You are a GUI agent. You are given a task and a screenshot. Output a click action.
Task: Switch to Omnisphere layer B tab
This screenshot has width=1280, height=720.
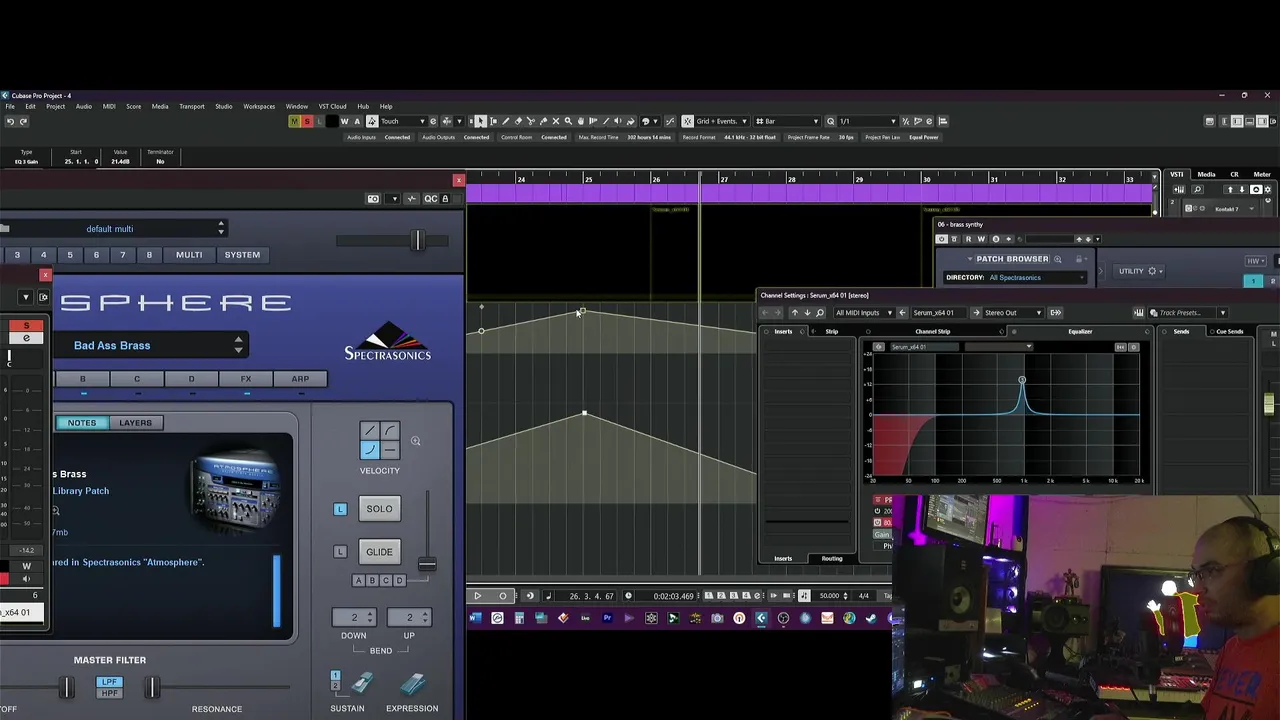pyautogui.click(x=83, y=379)
